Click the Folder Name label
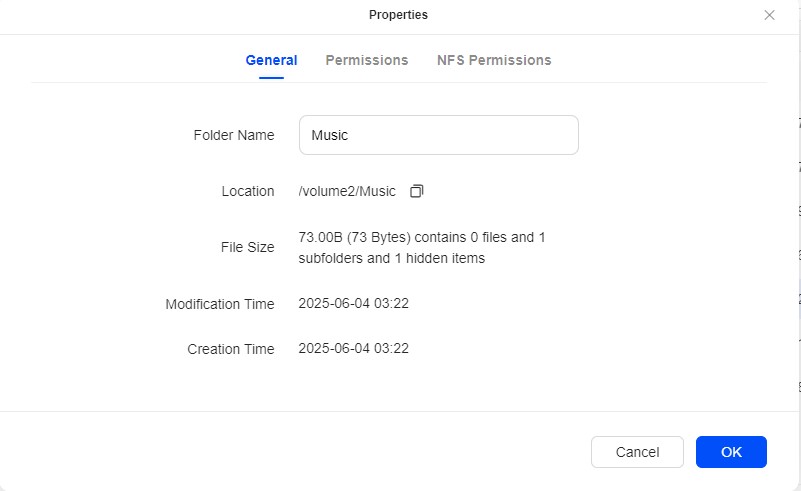Image resolution: width=801 pixels, height=491 pixels. tap(234, 135)
